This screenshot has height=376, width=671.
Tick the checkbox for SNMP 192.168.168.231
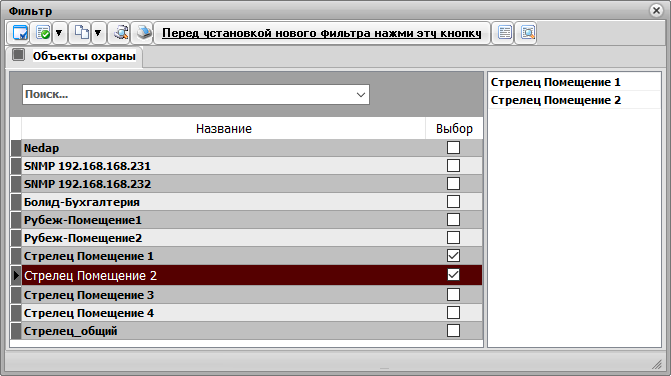pos(453,166)
